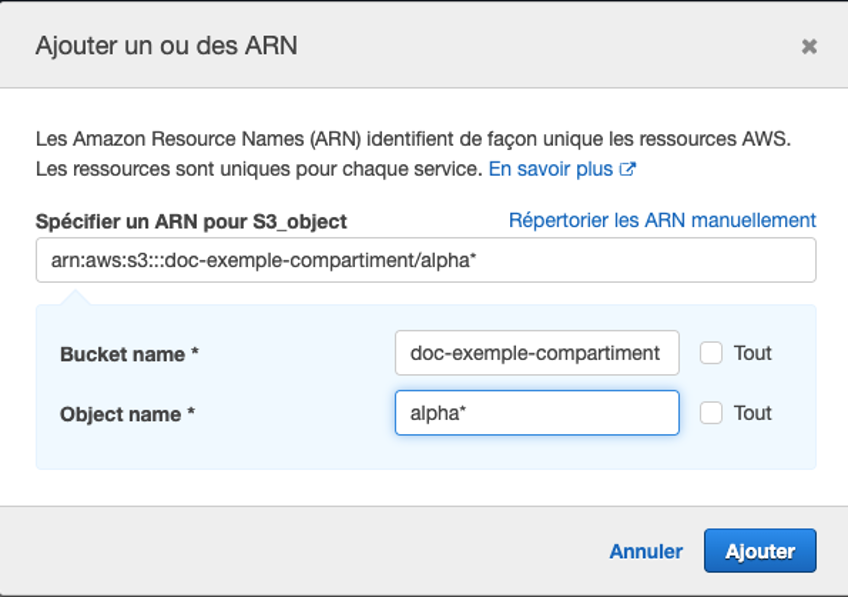Viewport: 849px width, 597px height.
Task: Click the 'Spécifier un ARN pour S3_object' label
Action: pyautogui.click(x=191, y=222)
